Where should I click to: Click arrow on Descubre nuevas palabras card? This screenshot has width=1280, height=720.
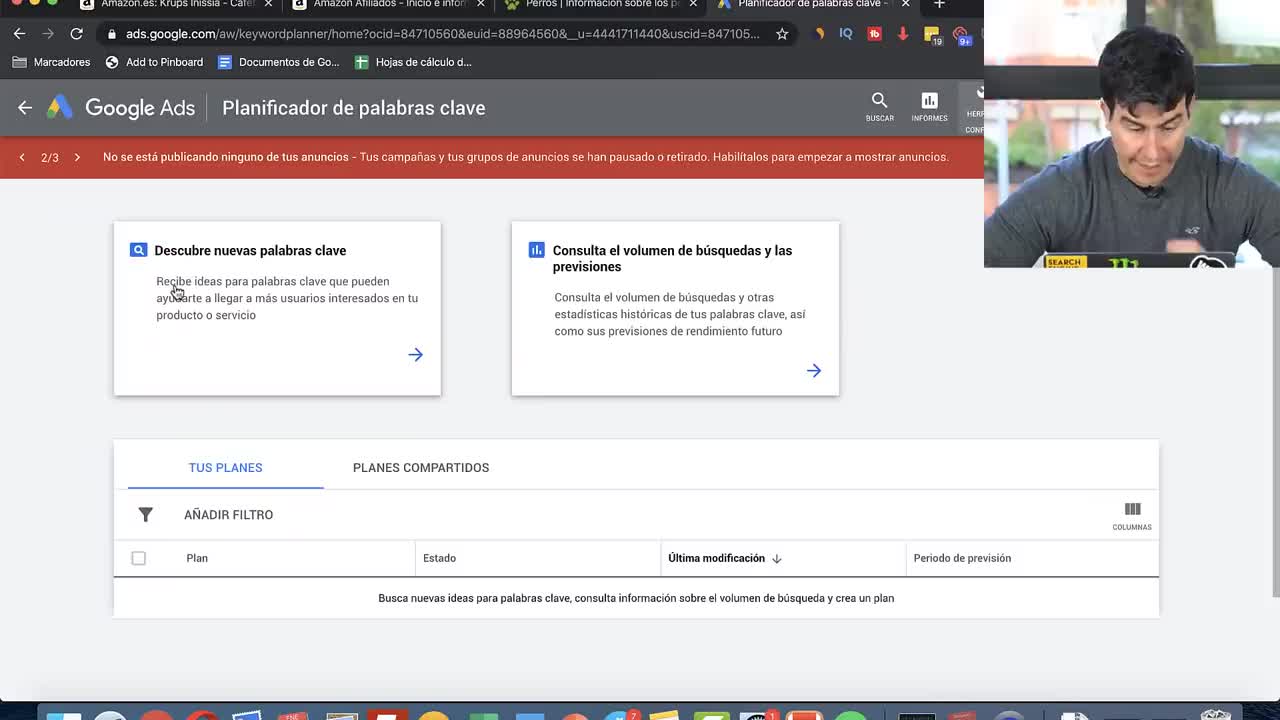(x=415, y=354)
